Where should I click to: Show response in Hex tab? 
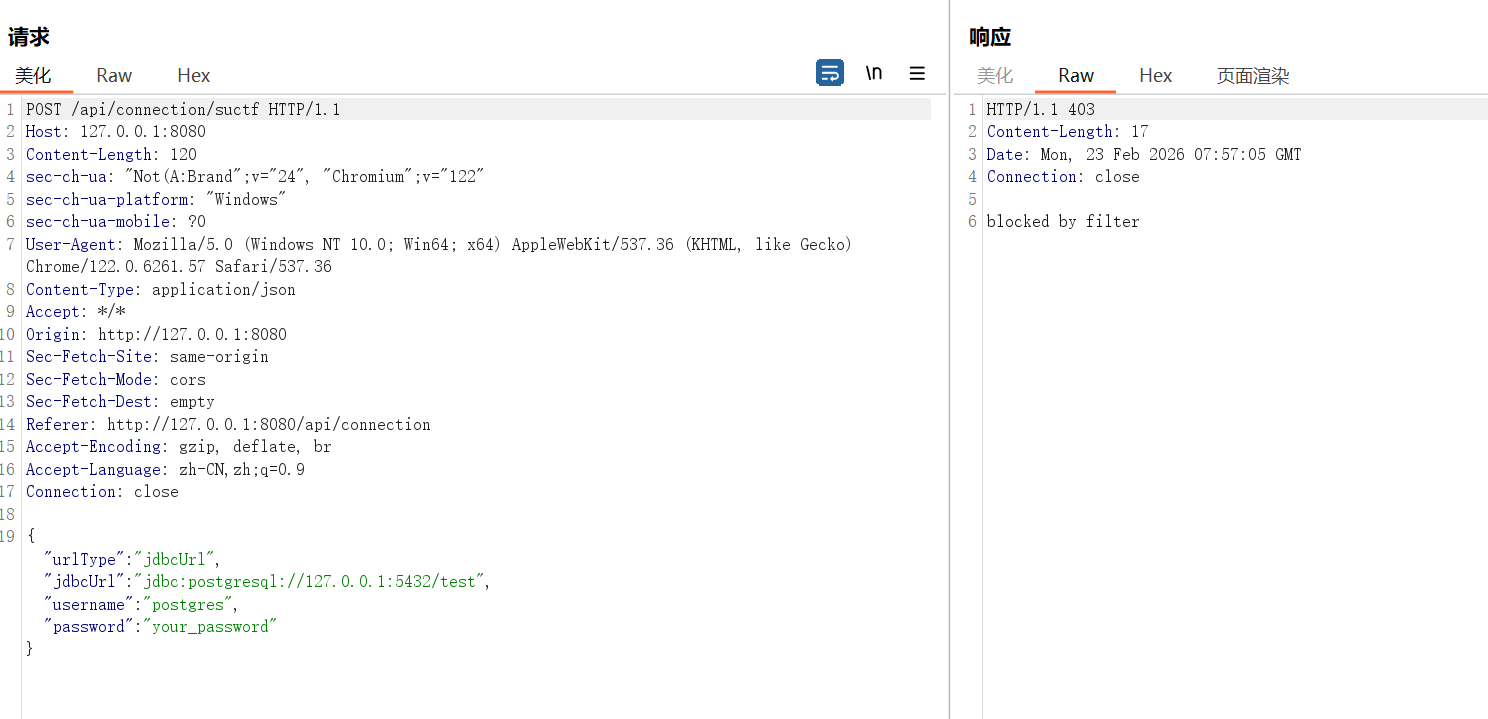[1155, 76]
